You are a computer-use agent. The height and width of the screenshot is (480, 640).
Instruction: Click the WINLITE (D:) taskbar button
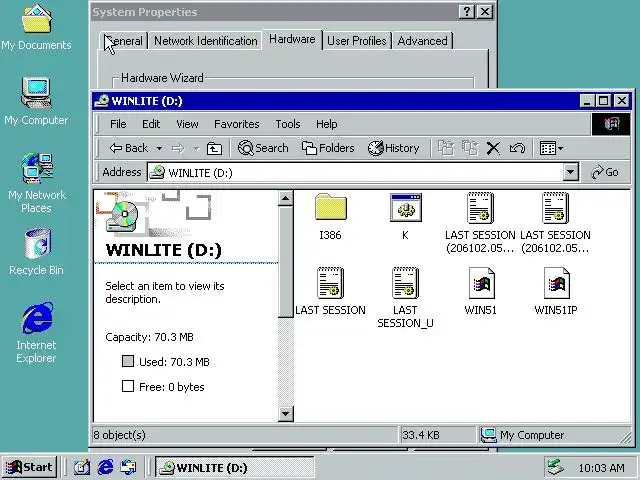(234, 467)
